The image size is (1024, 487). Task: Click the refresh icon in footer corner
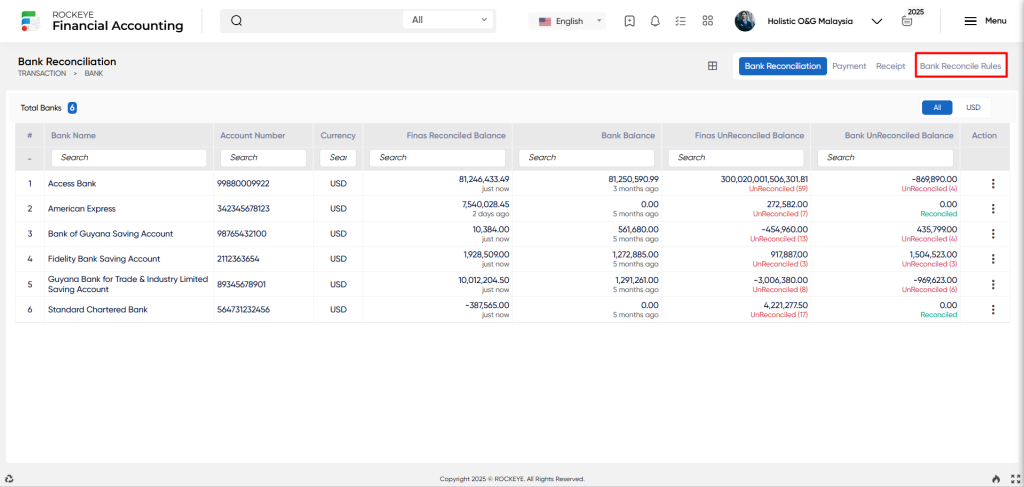tap(9, 479)
